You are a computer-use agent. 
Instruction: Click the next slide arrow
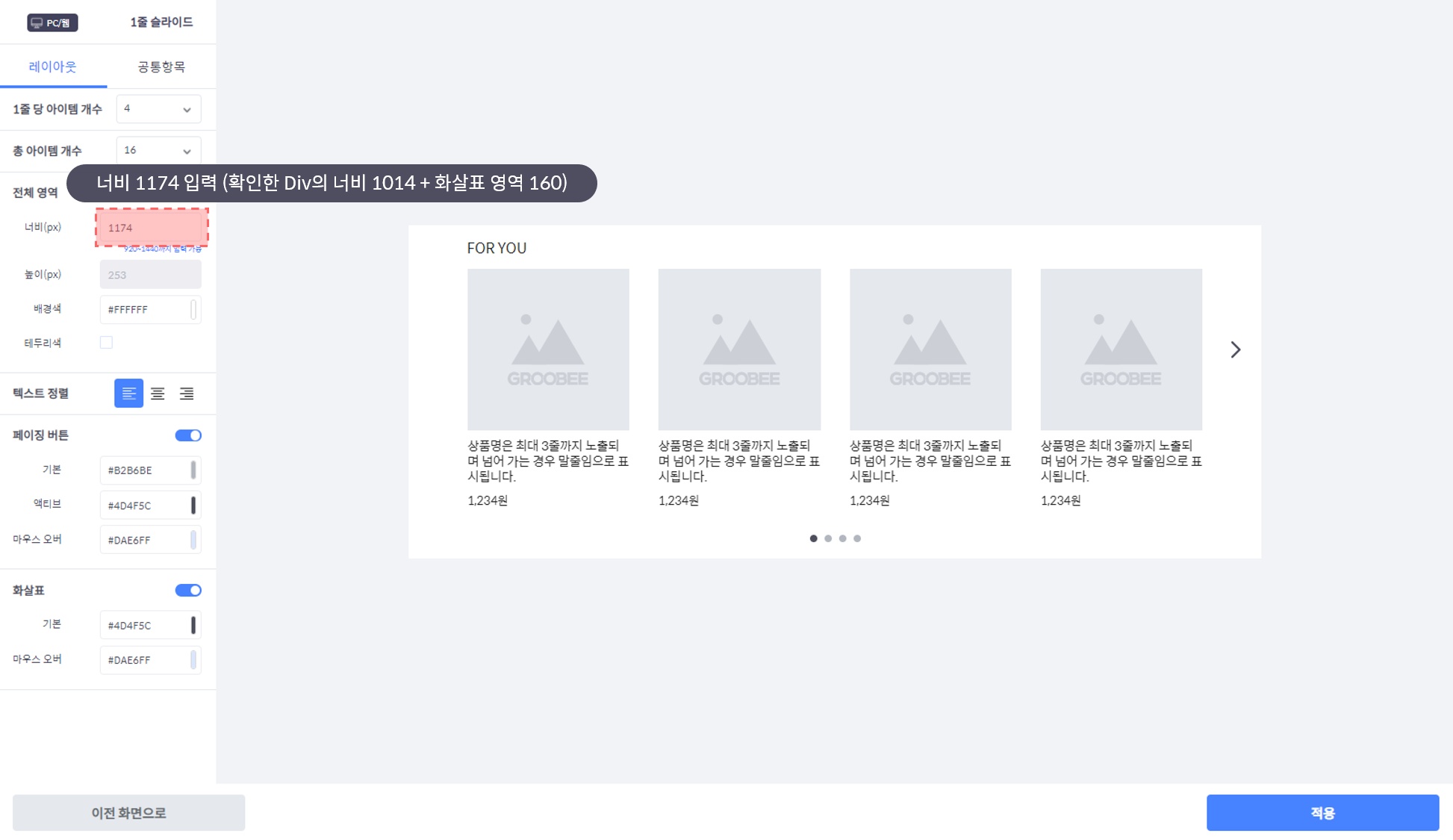tap(1235, 349)
